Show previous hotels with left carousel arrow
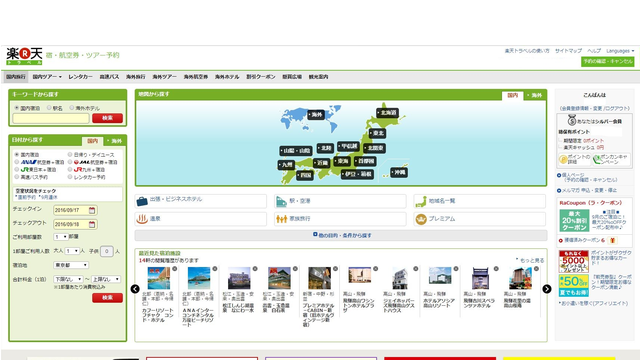 135,289
